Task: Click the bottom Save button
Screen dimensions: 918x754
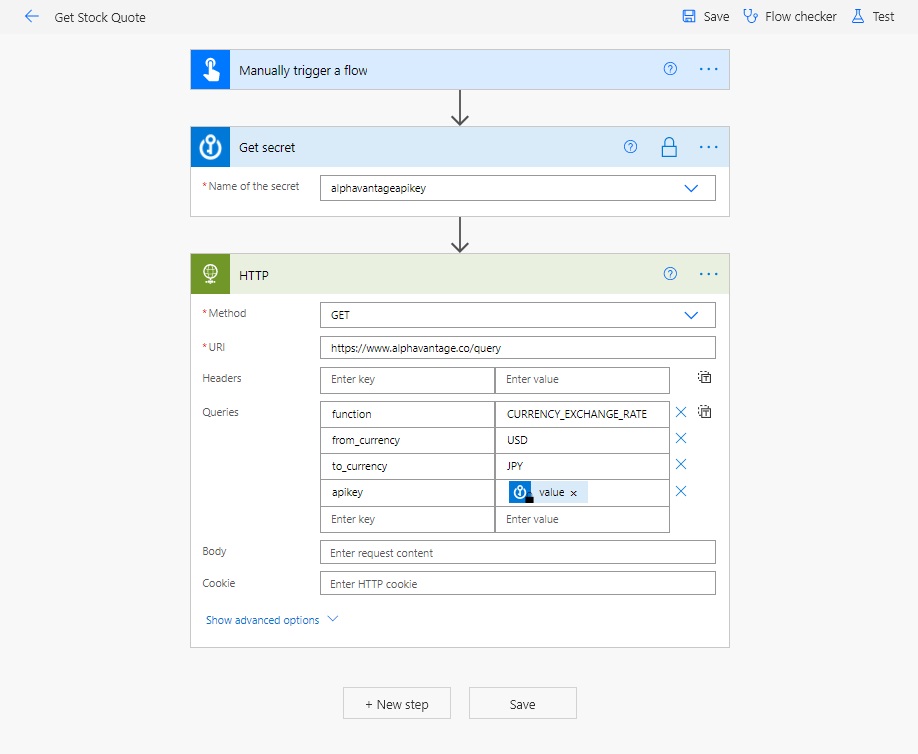Action: [x=523, y=703]
